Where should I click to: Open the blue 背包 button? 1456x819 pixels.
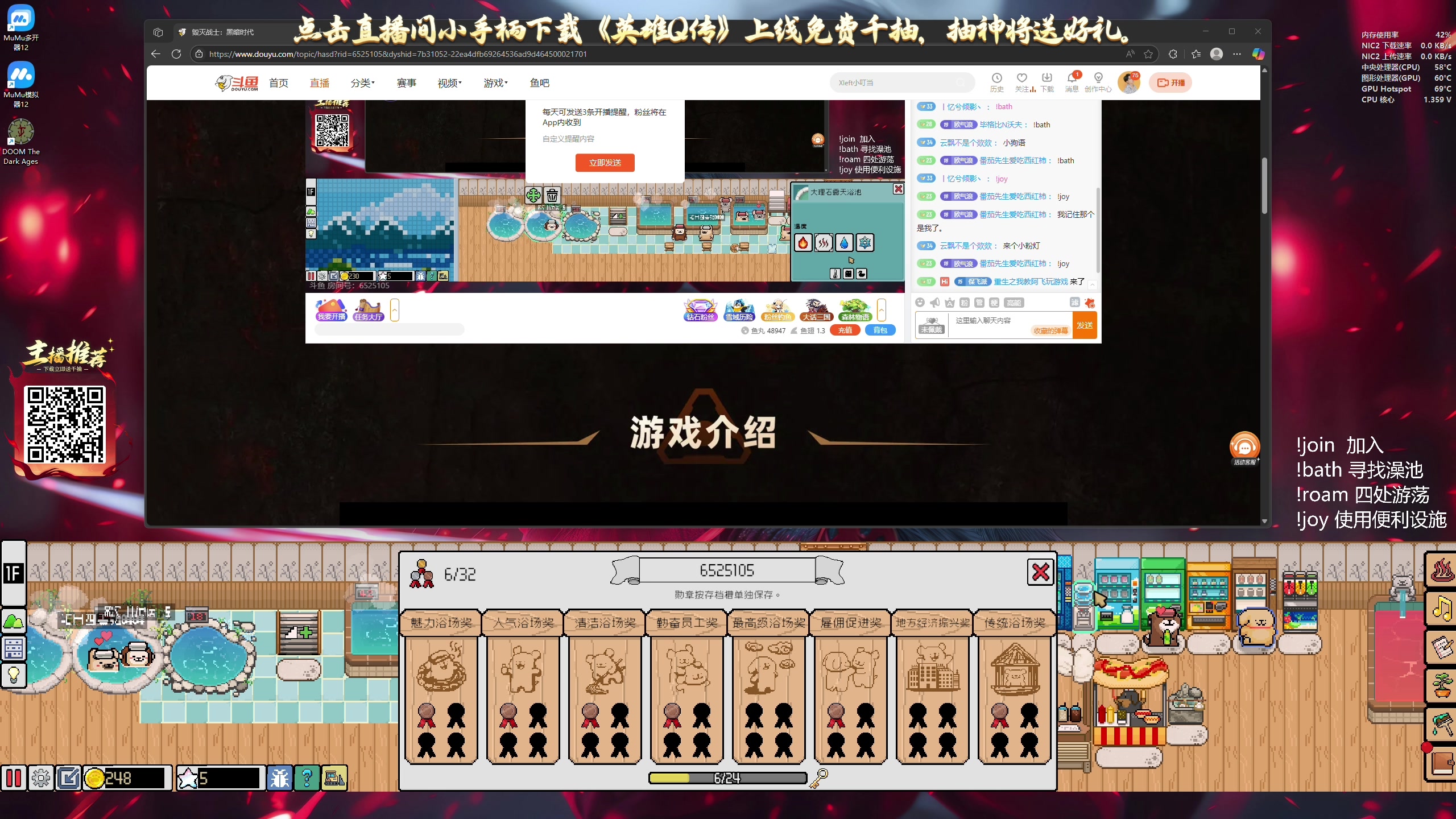[x=880, y=330]
